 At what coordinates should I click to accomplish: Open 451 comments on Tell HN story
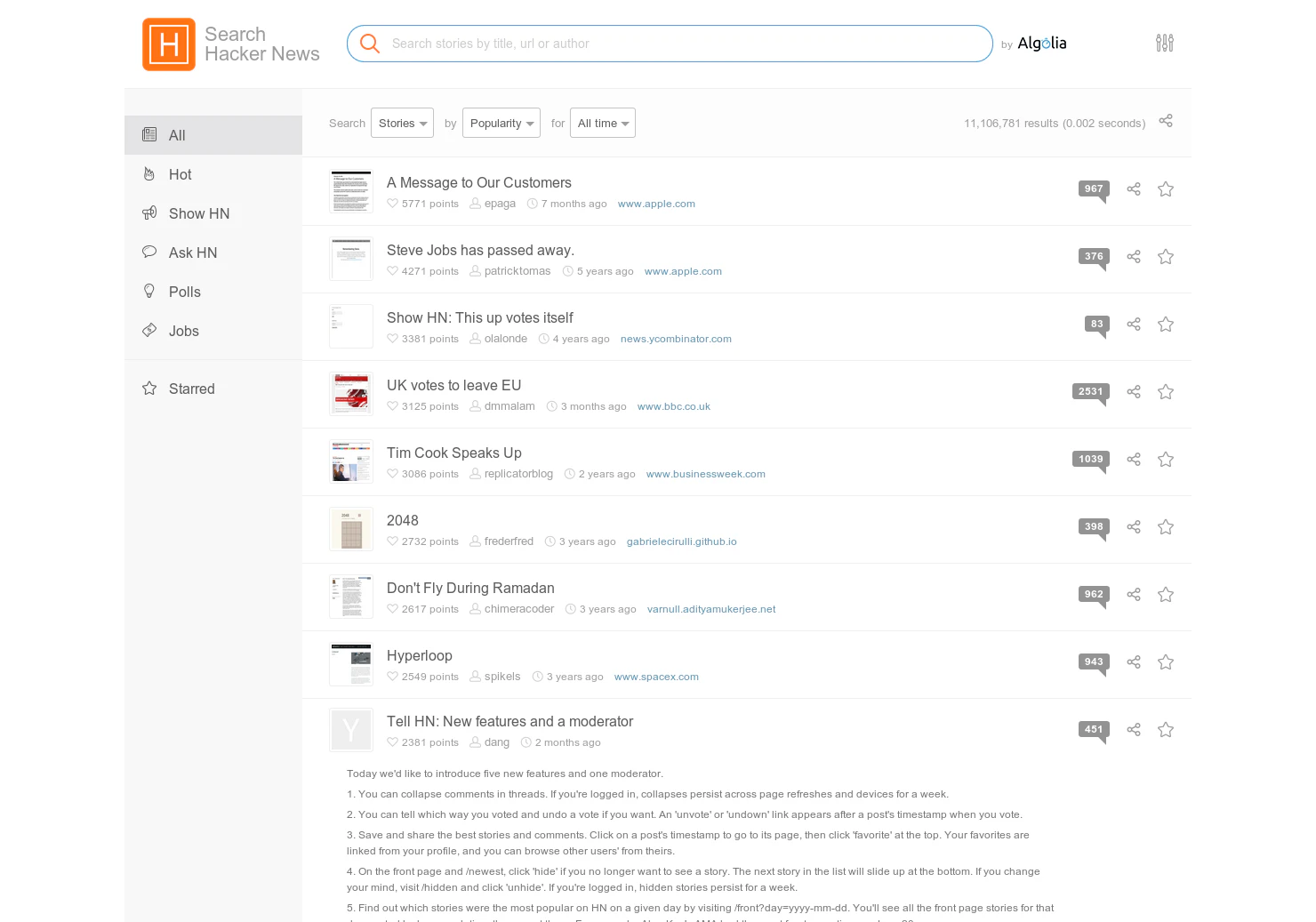click(1094, 730)
